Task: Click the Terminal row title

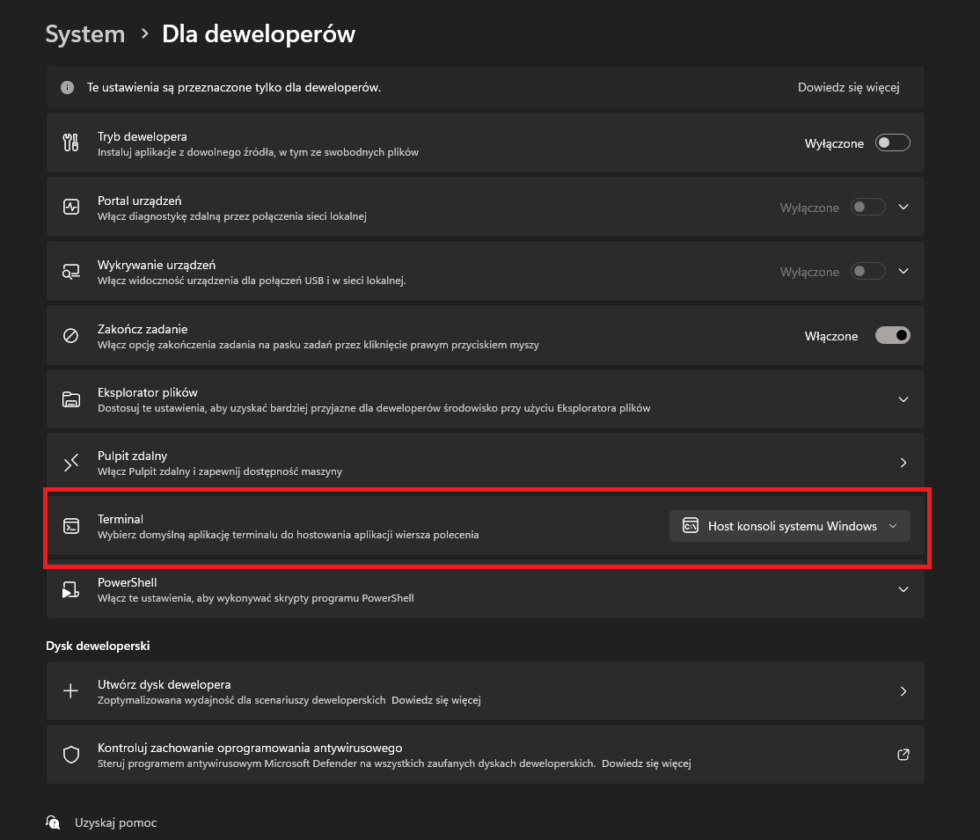Action: click(120, 519)
